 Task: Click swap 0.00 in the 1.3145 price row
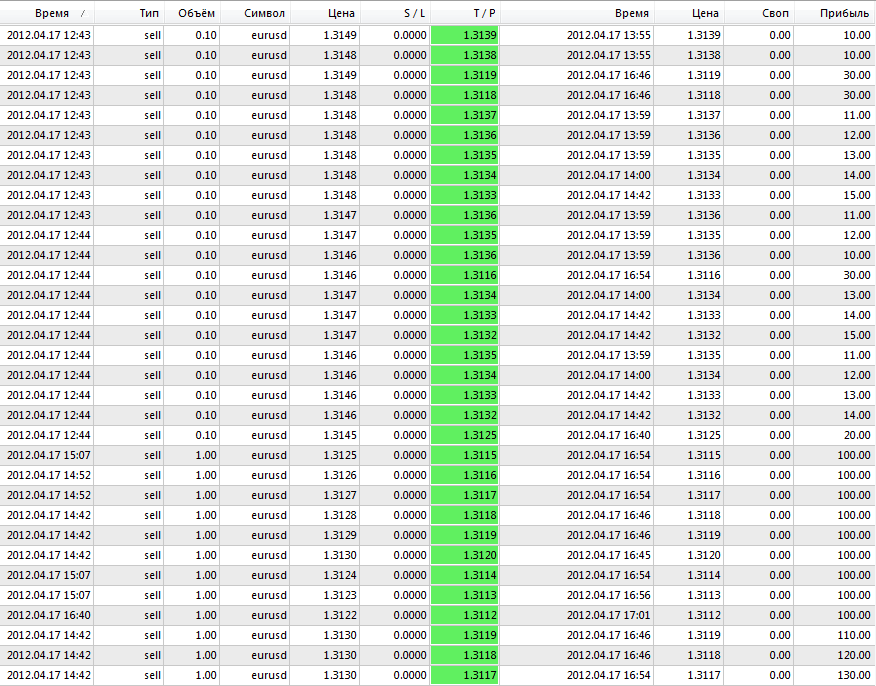coord(779,435)
